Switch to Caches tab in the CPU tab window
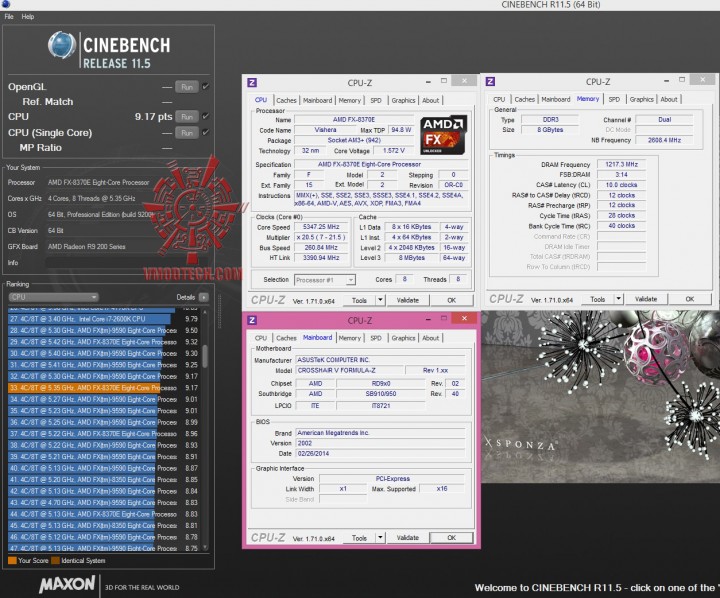This screenshot has height=598, width=720. (x=287, y=100)
